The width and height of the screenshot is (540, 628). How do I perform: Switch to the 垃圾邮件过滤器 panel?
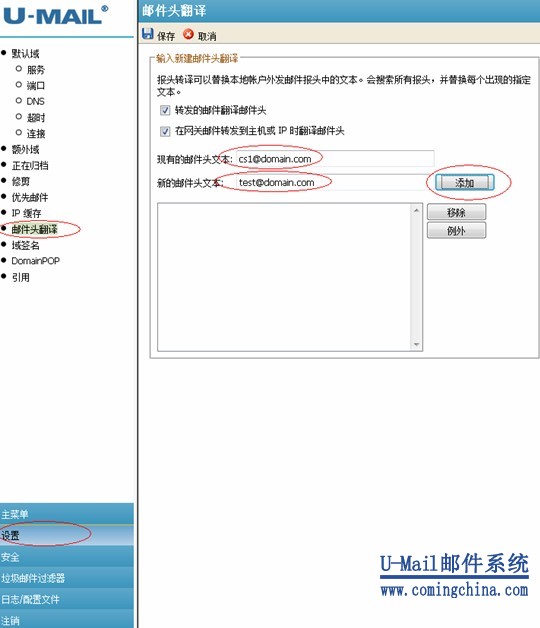point(67,578)
